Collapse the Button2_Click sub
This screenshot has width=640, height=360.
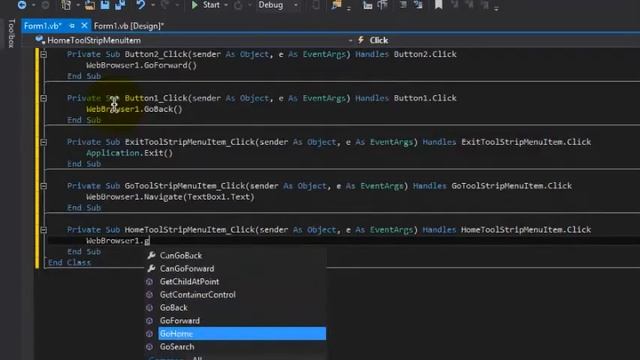(x=44, y=54)
